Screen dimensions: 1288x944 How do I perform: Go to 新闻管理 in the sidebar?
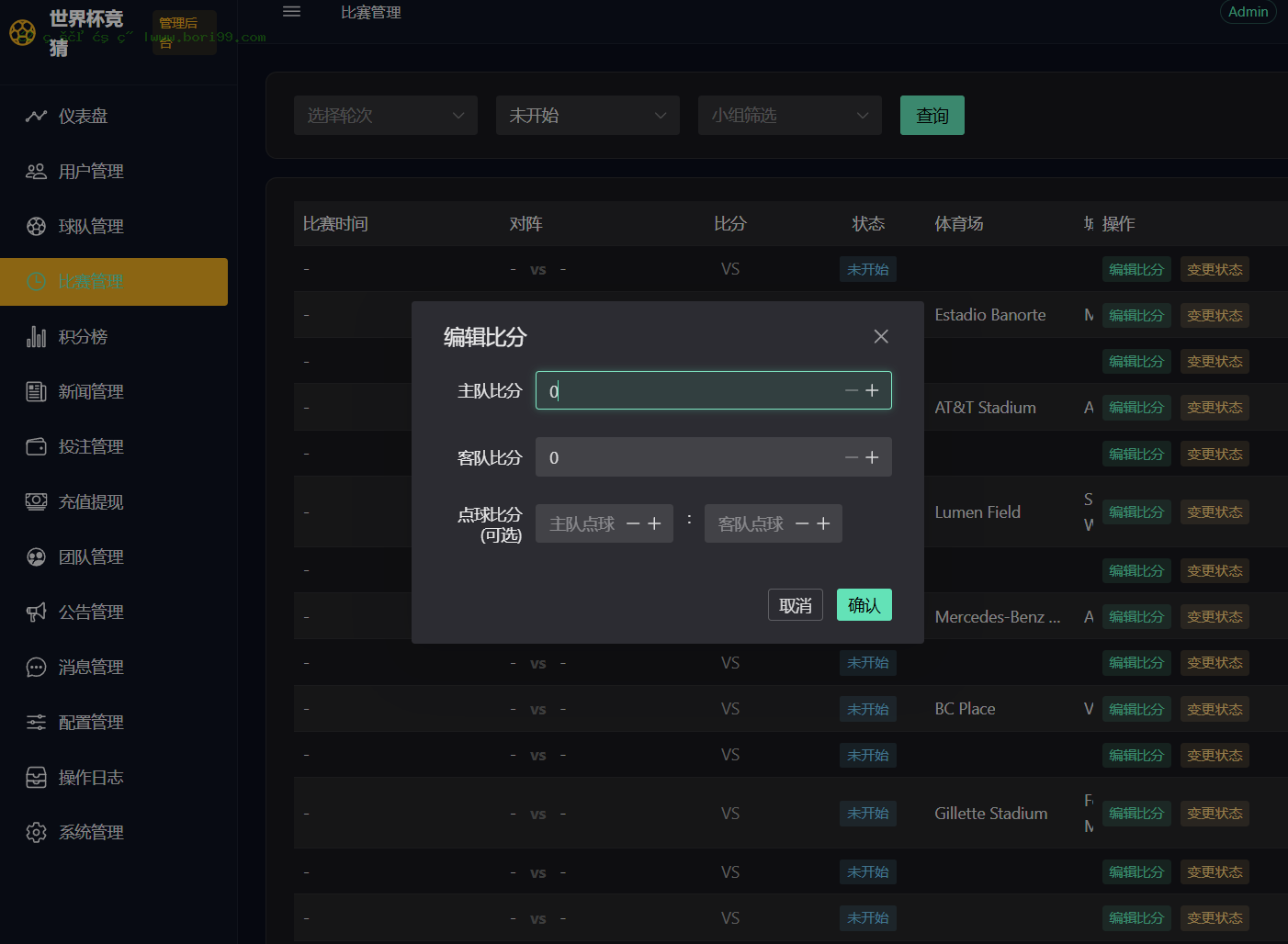point(114,392)
